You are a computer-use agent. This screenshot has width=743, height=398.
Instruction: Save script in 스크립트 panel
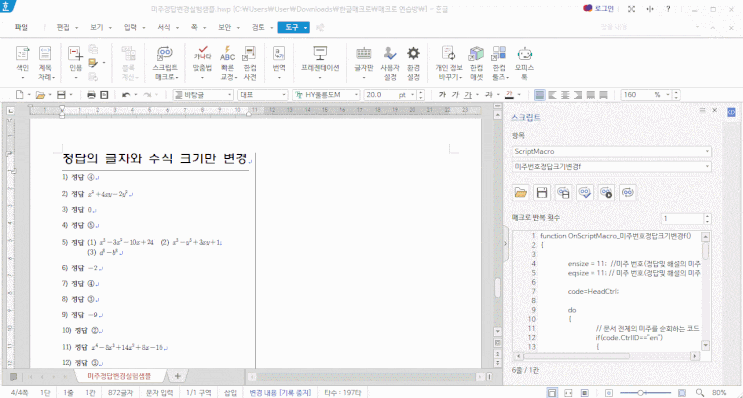coord(542,192)
